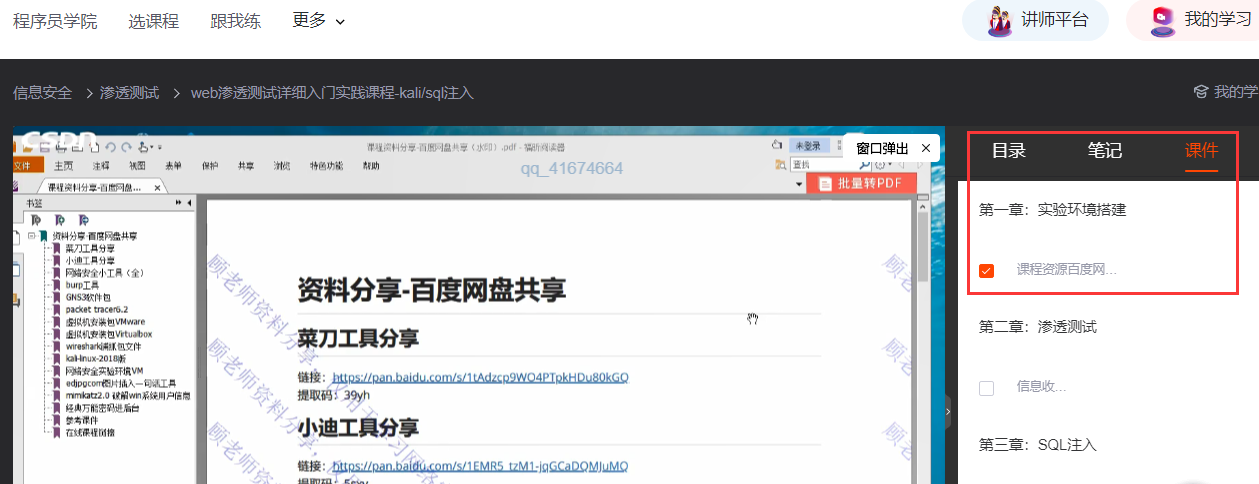Click the 批量转PDF button
This screenshot has height=484, width=1259.
[861, 184]
